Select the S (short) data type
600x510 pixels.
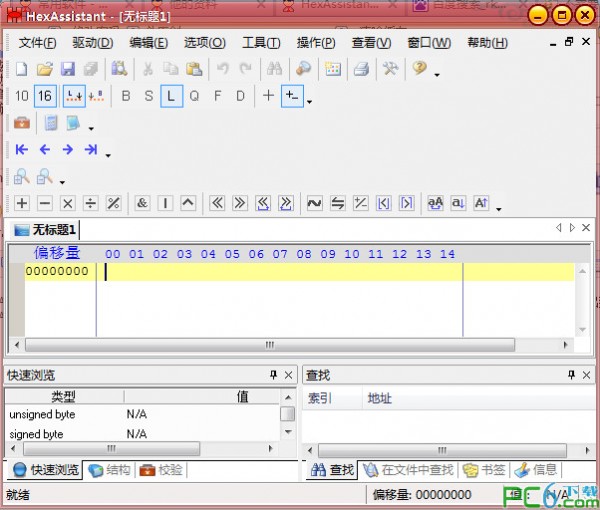coord(148,96)
